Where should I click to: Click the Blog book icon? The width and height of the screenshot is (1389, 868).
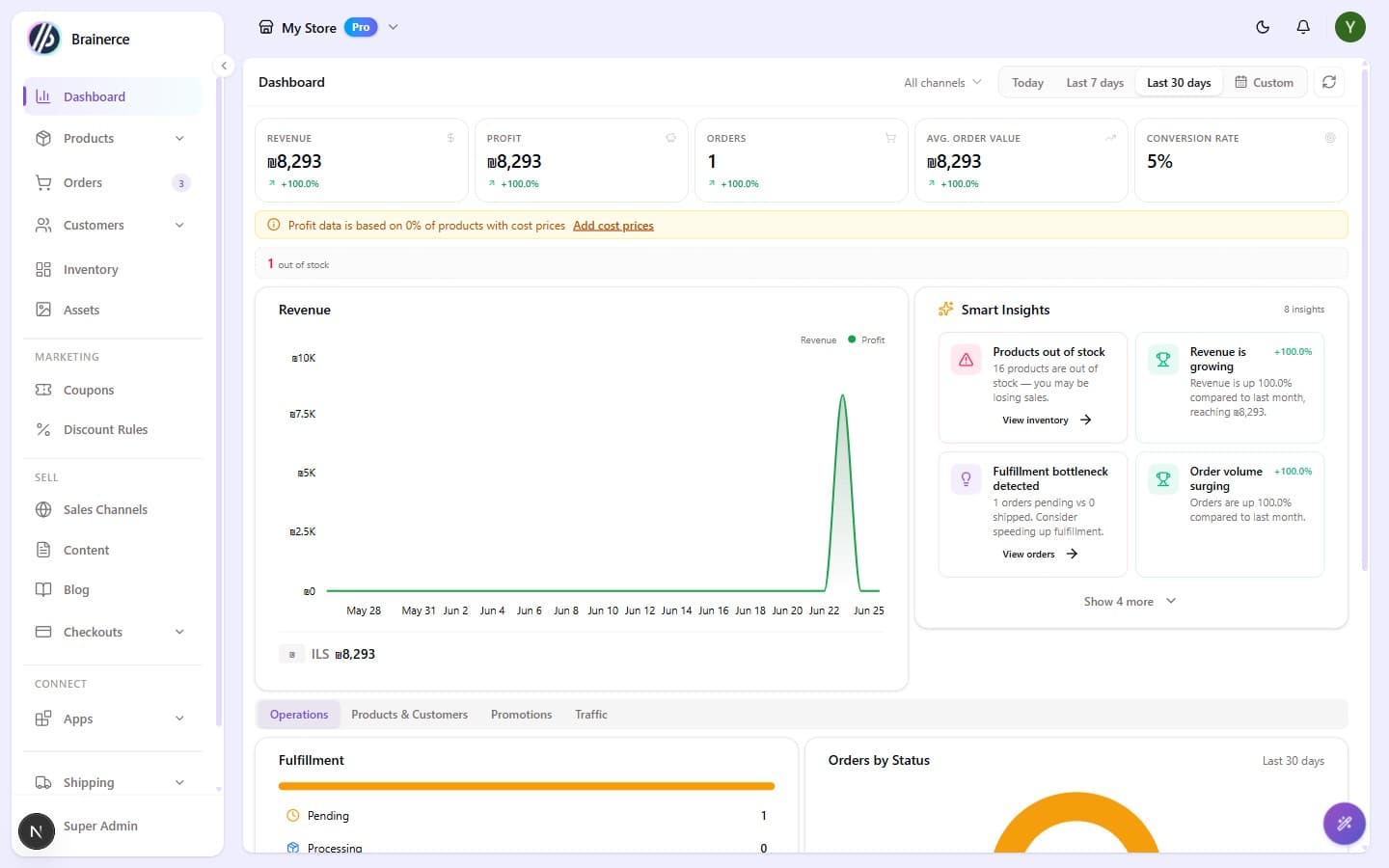click(x=43, y=589)
